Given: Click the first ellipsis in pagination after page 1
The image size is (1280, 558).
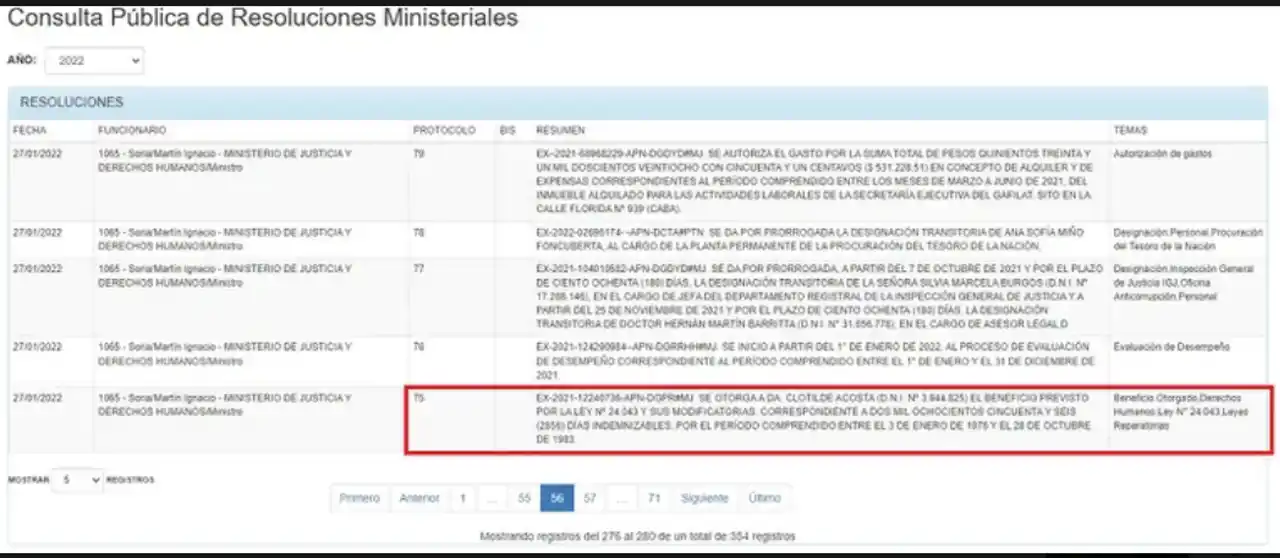Looking at the screenshot, I should pos(492,498).
